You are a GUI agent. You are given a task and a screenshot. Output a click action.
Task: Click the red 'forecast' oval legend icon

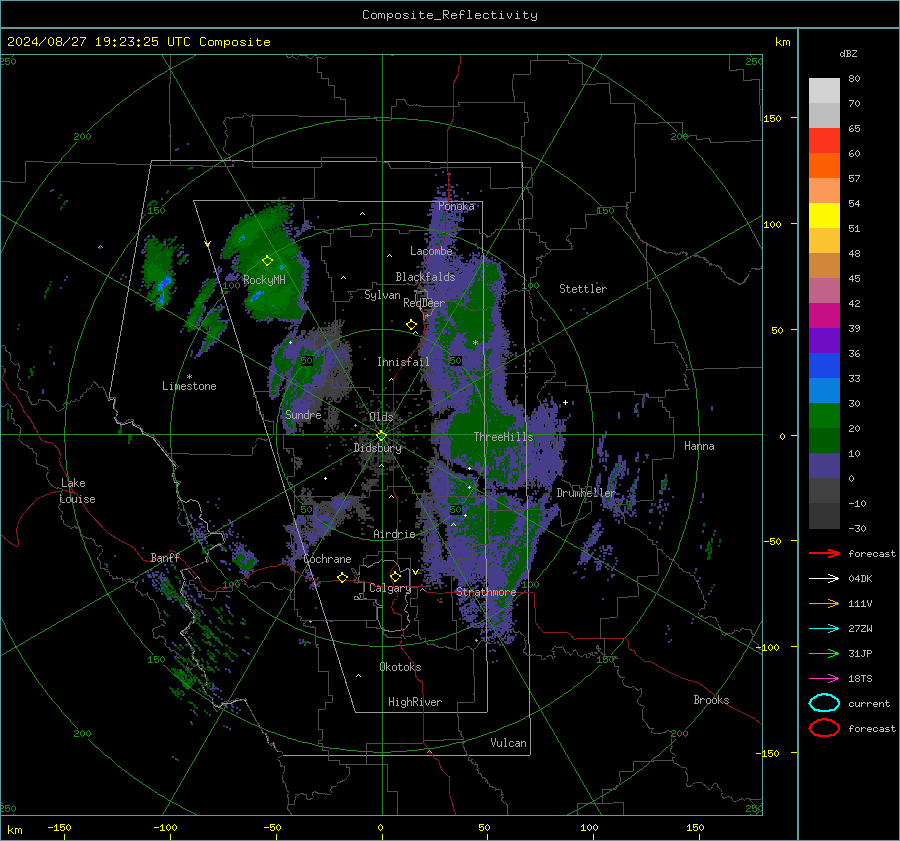(x=824, y=728)
